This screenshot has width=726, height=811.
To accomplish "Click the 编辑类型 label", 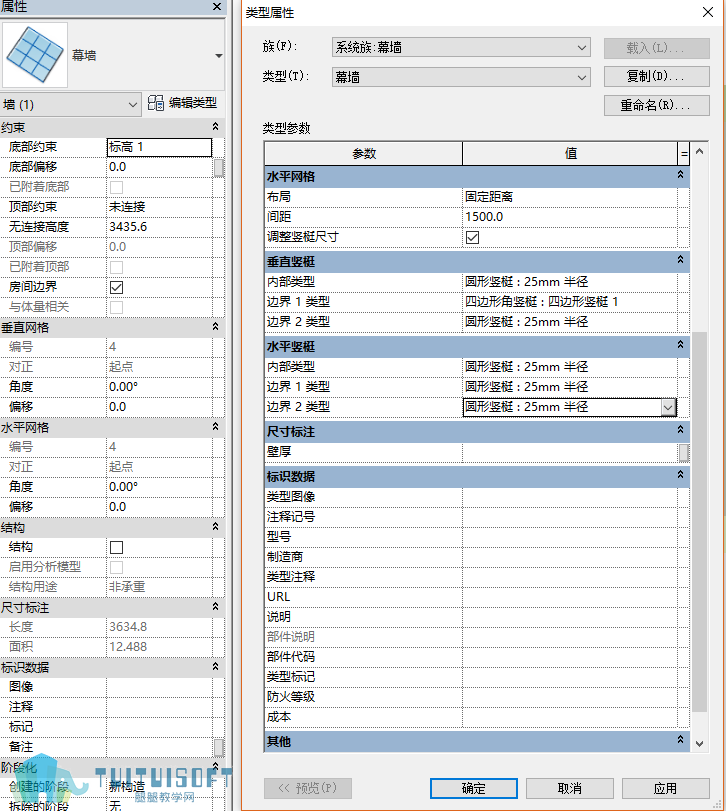I will click(x=193, y=103).
